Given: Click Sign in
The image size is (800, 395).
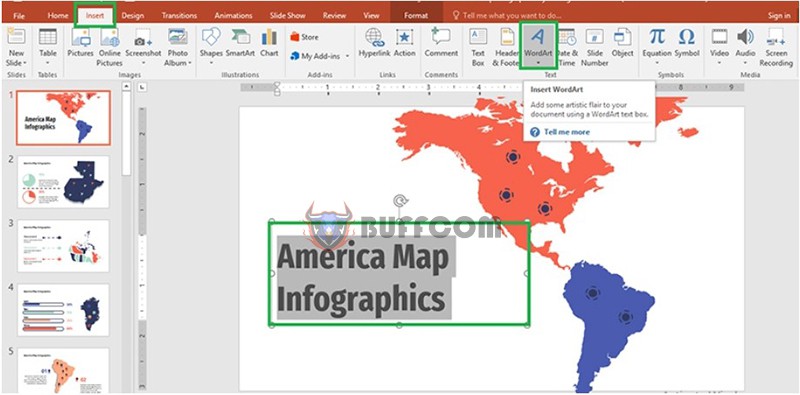Looking at the screenshot, I should coord(779,16).
